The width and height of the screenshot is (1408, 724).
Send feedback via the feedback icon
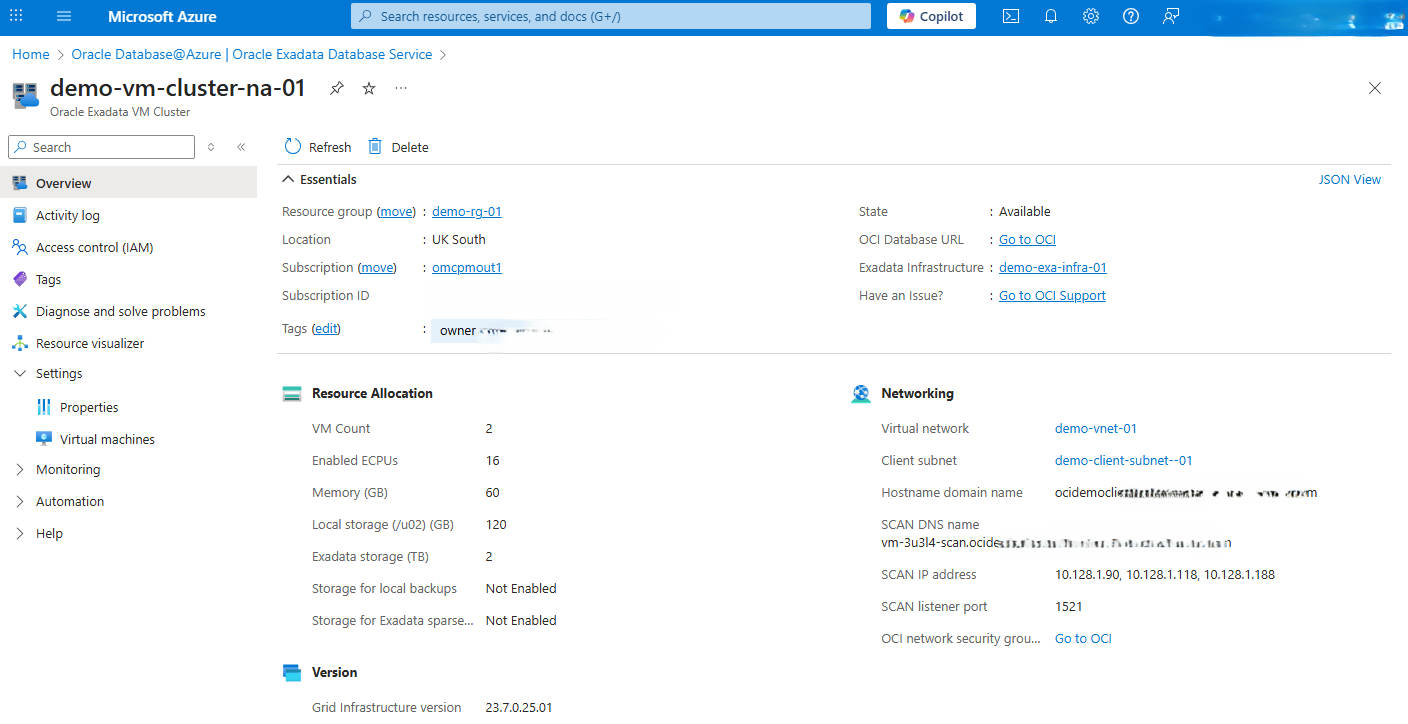(x=1170, y=16)
